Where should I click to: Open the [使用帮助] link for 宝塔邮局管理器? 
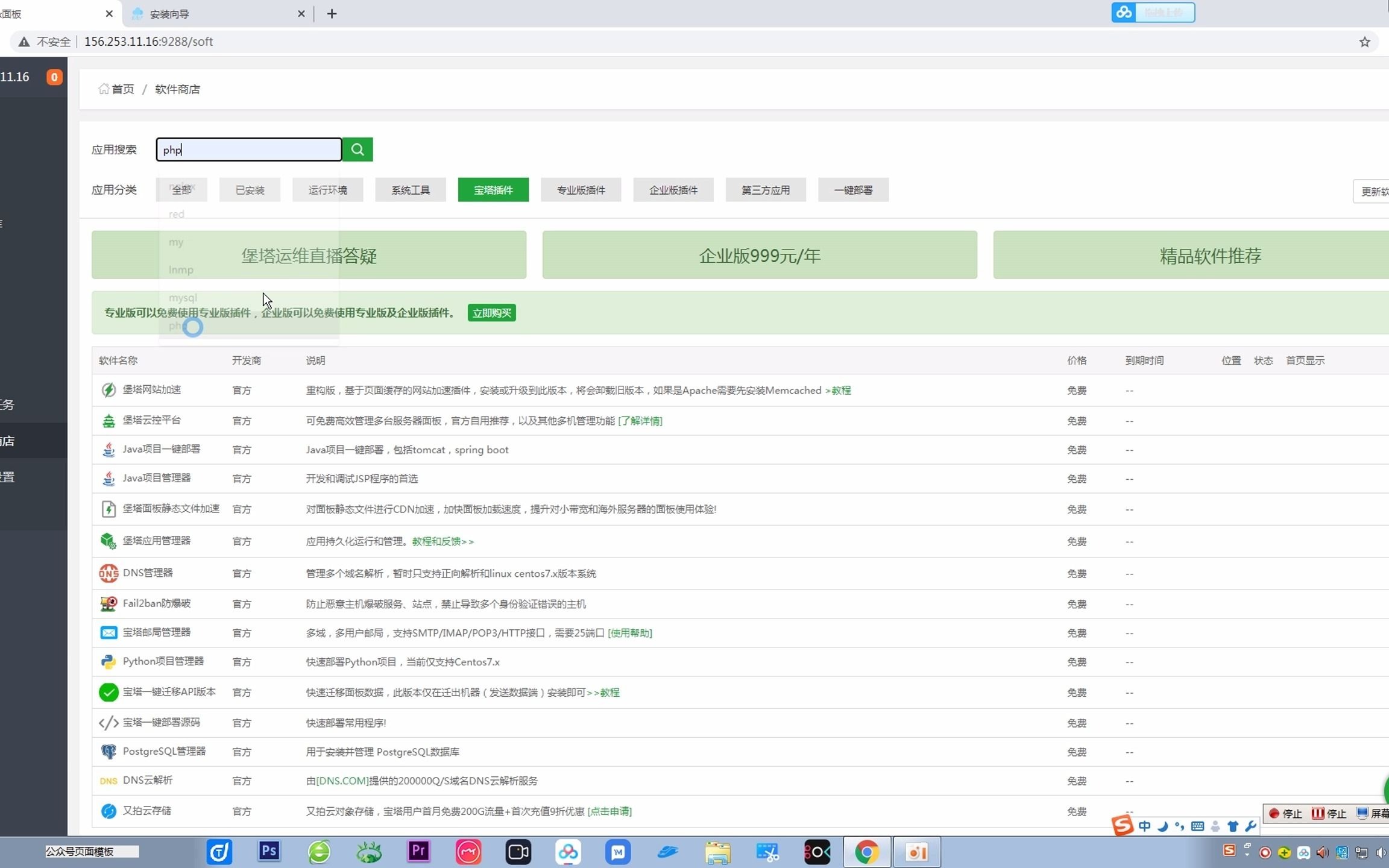coord(630,633)
